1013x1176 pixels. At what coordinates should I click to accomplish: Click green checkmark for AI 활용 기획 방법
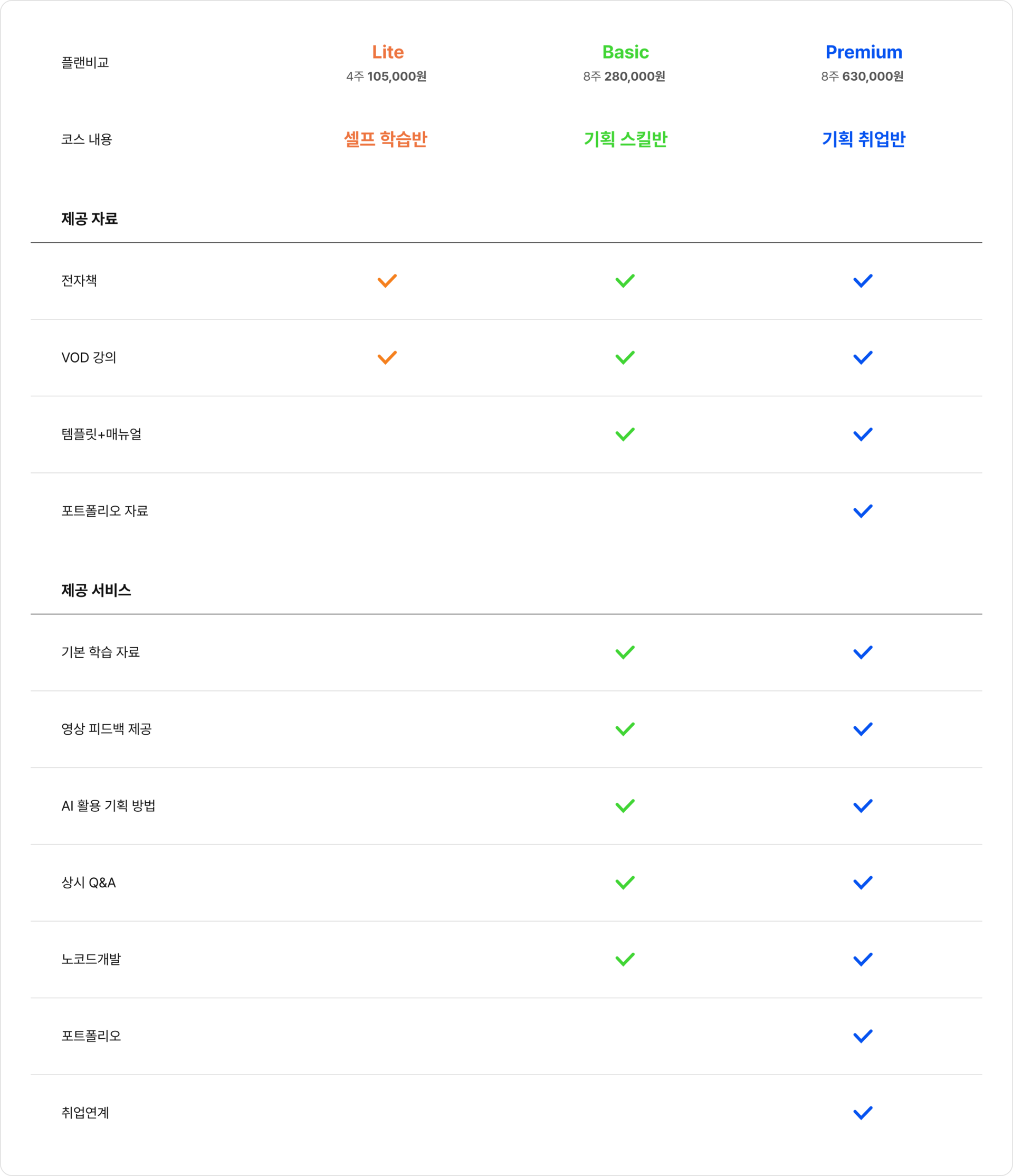625,806
